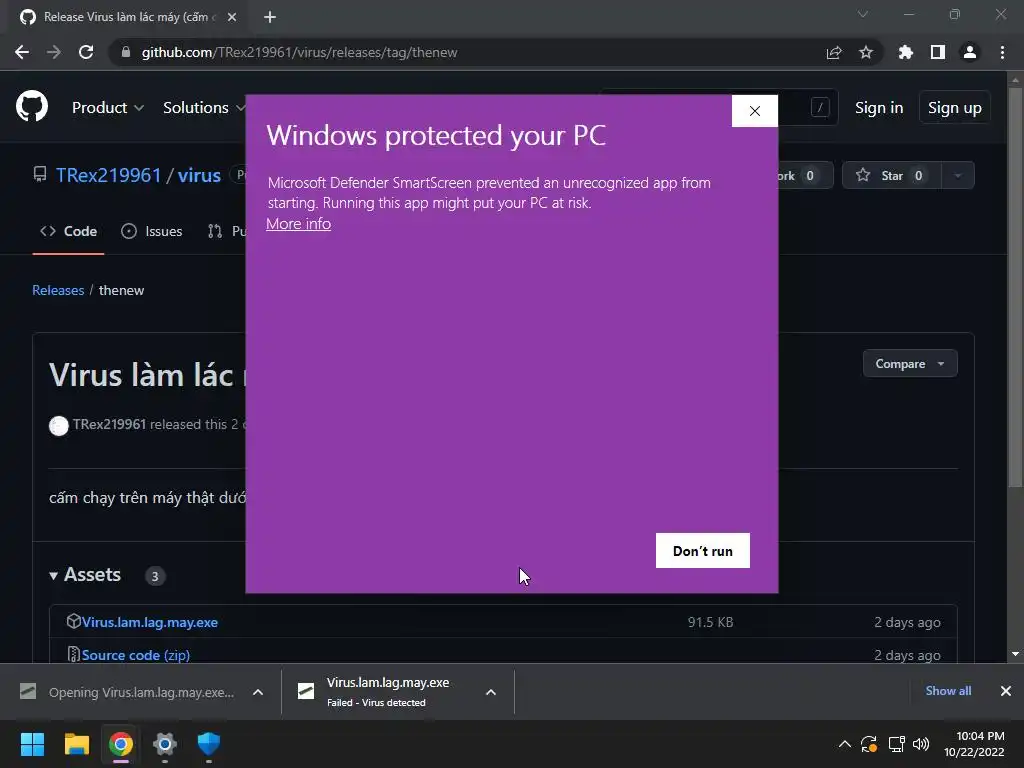Click Sign in on GitHub
The height and width of the screenshot is (768, 1024).
tap(879, 108)
